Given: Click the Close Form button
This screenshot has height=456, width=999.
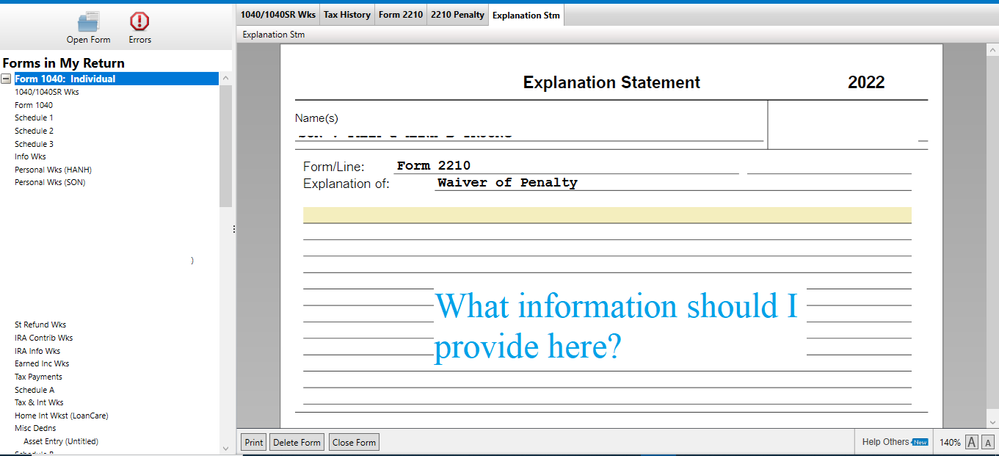Looking at the screenshot, I should [354, 442].
